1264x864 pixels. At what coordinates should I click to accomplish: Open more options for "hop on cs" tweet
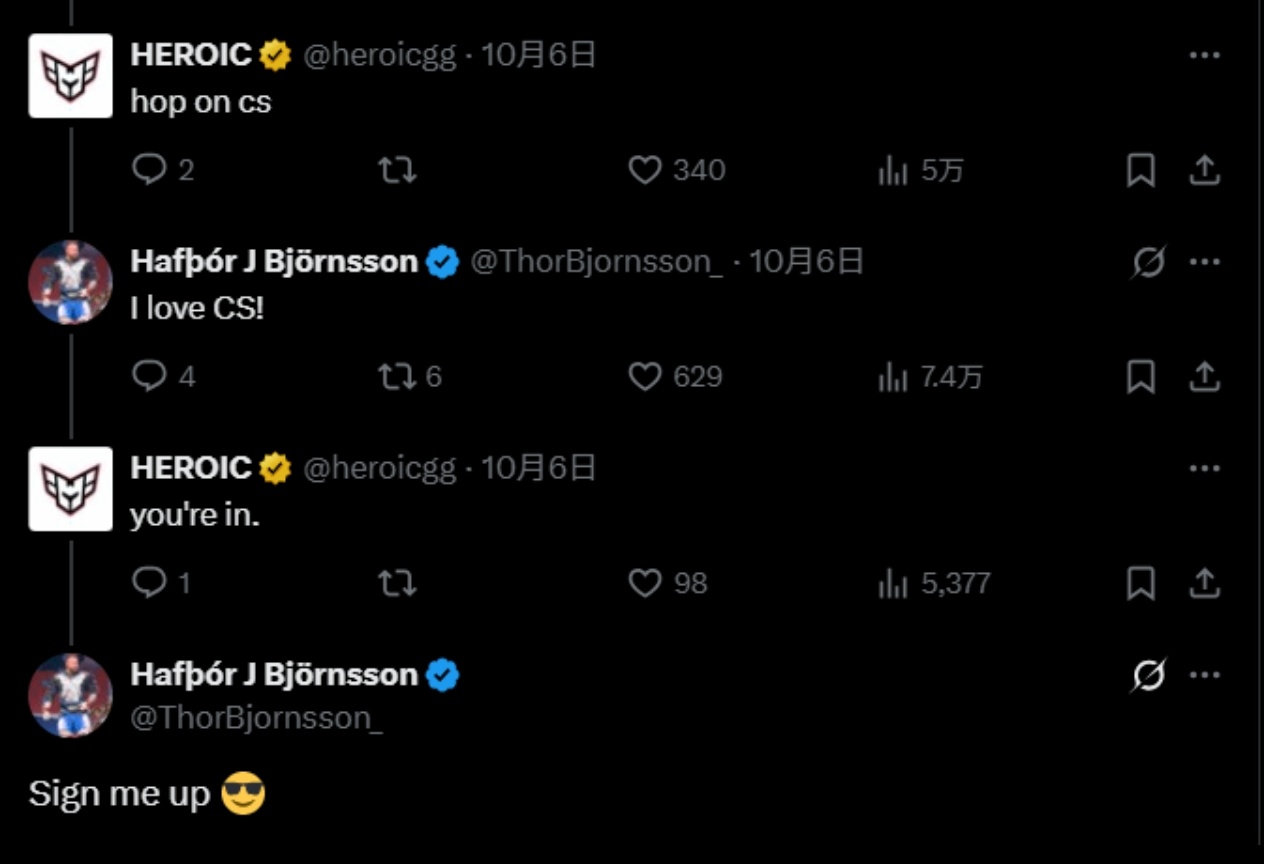(x=1205, y=55)
